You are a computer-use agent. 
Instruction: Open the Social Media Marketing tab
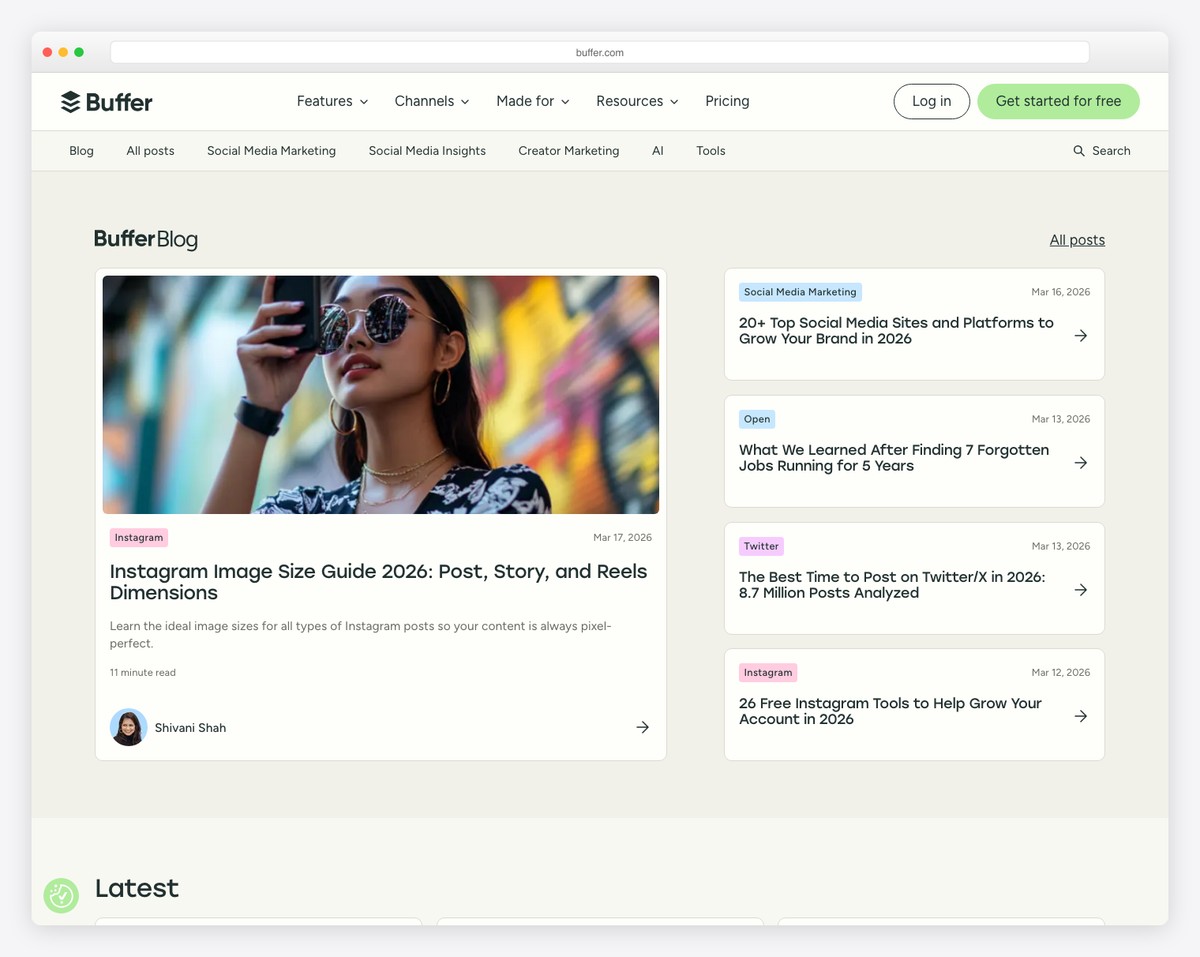271,150
